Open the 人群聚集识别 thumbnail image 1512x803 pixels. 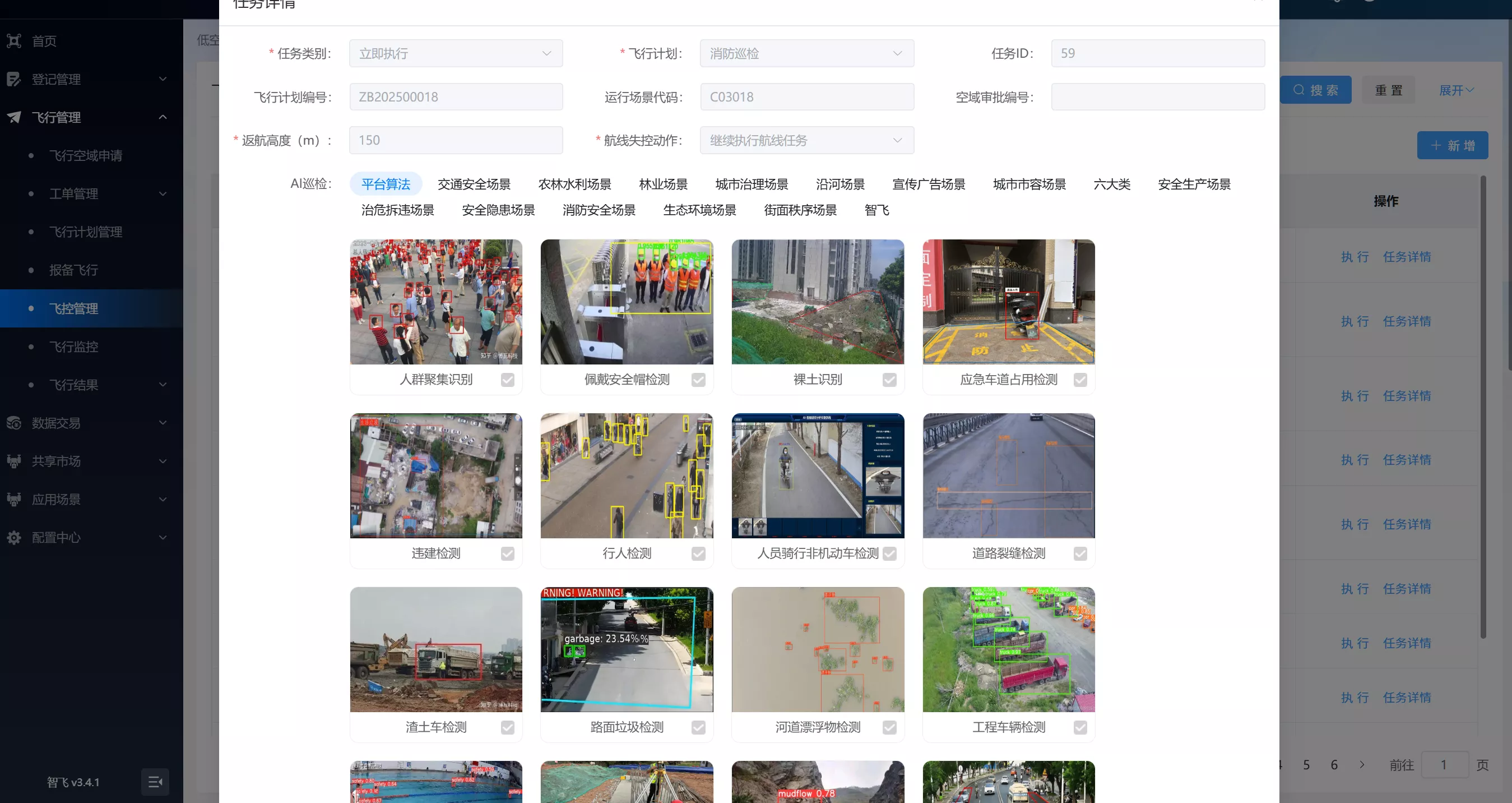[436, 302]
